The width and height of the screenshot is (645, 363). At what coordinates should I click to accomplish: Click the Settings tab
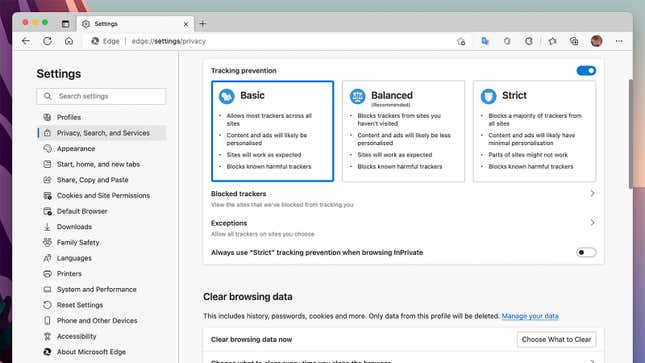tap(136, 24)
